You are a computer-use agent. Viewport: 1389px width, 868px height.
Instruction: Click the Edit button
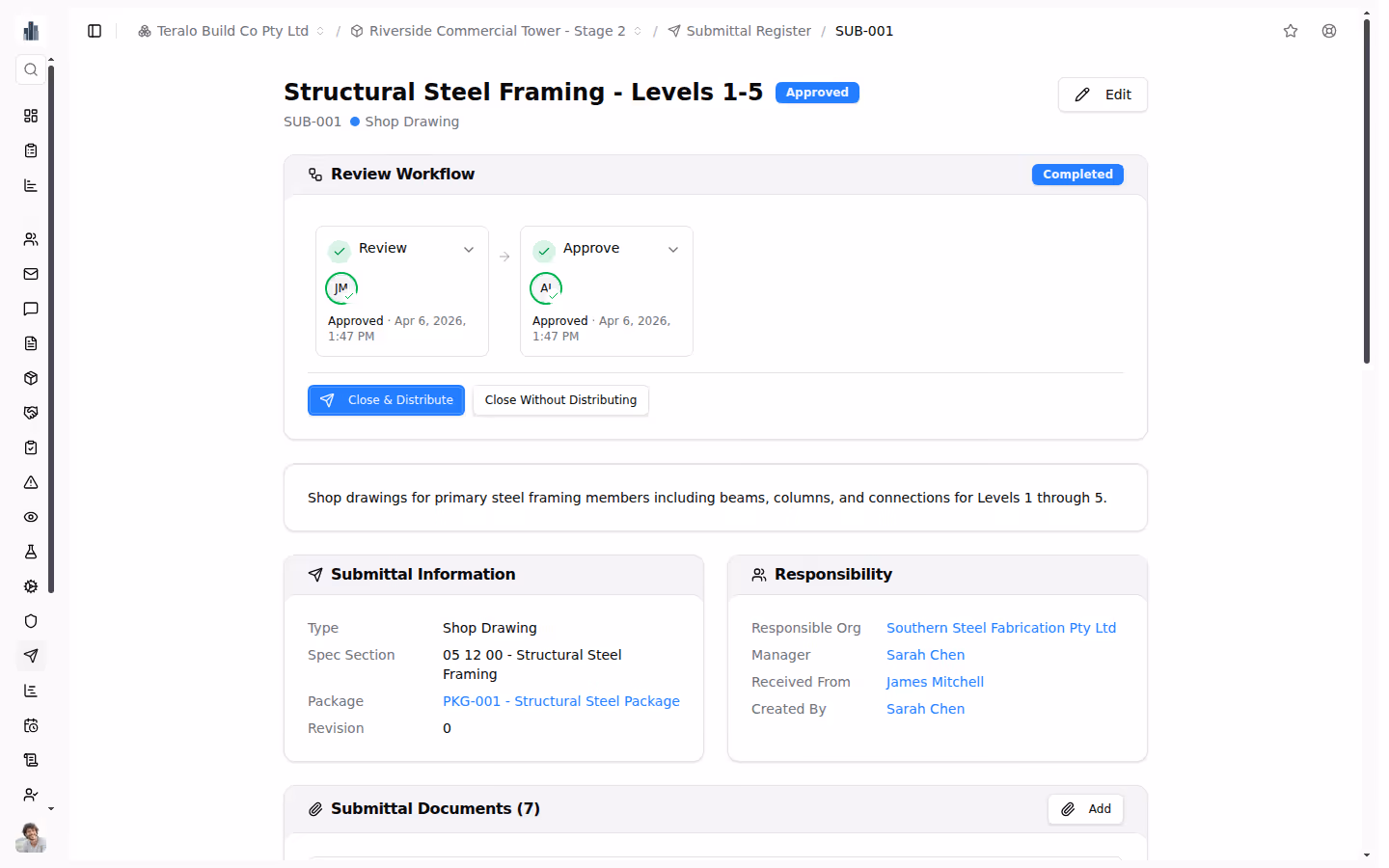coord(1103,95)
